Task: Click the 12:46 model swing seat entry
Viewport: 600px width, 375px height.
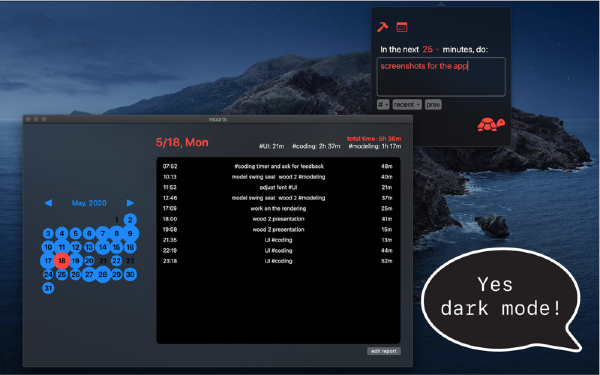Action: 278,198
